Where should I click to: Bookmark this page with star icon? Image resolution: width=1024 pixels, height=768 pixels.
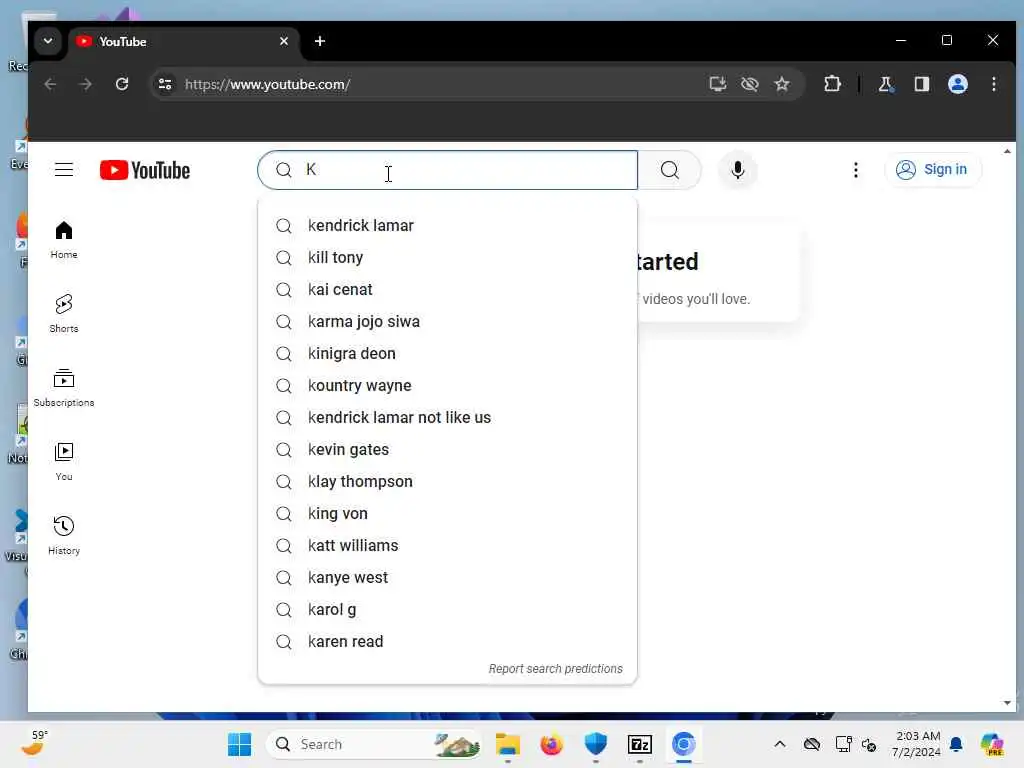coord(782,84)
